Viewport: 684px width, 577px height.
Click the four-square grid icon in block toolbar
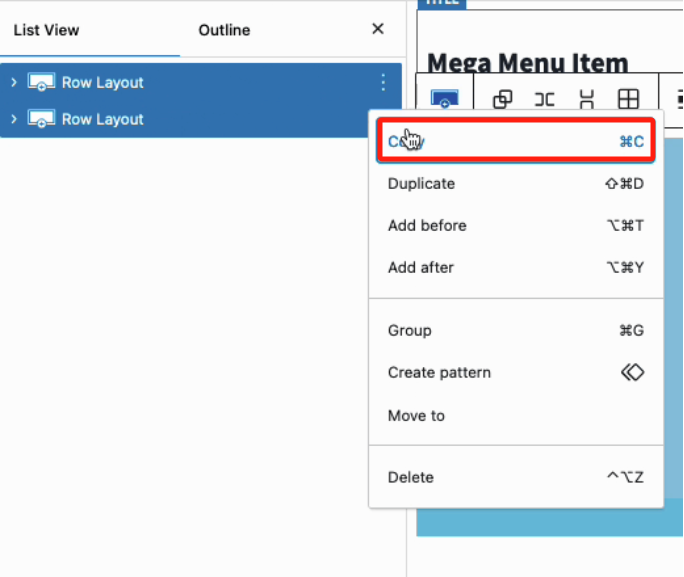pyautogui.click(x=628, y=98)
